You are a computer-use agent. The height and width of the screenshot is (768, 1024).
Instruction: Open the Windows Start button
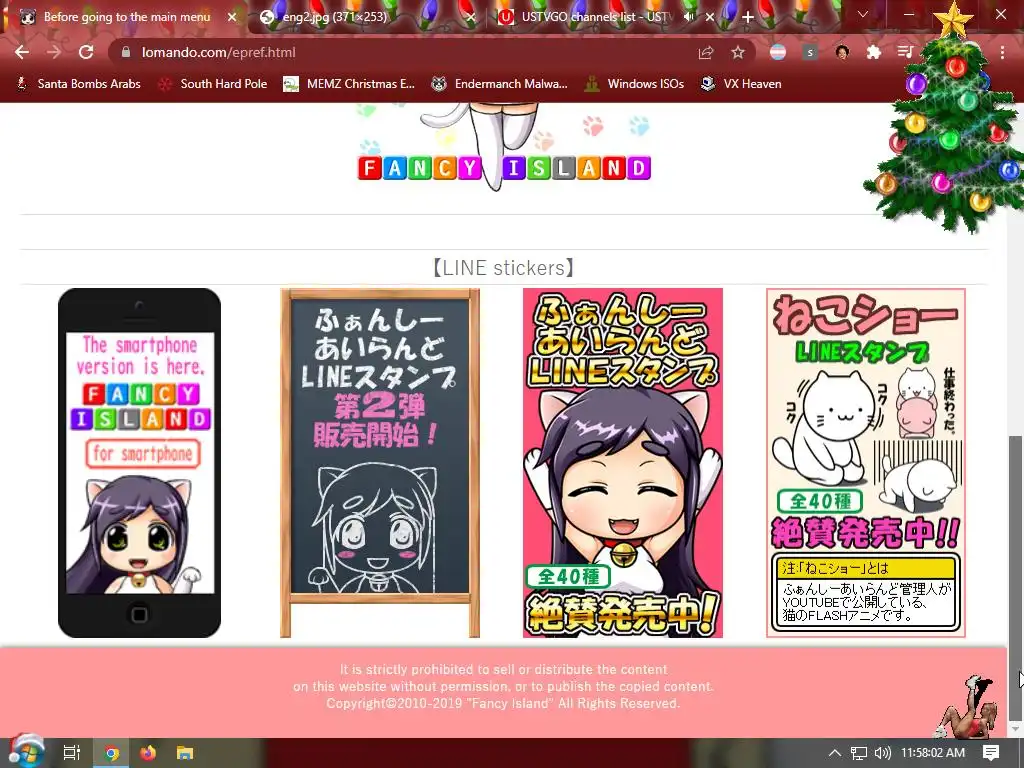26,752
